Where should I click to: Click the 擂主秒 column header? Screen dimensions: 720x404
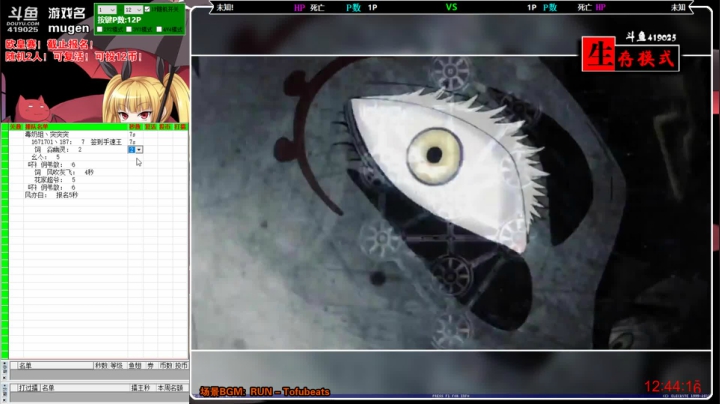pyautogui.click(x=141, y=388)
